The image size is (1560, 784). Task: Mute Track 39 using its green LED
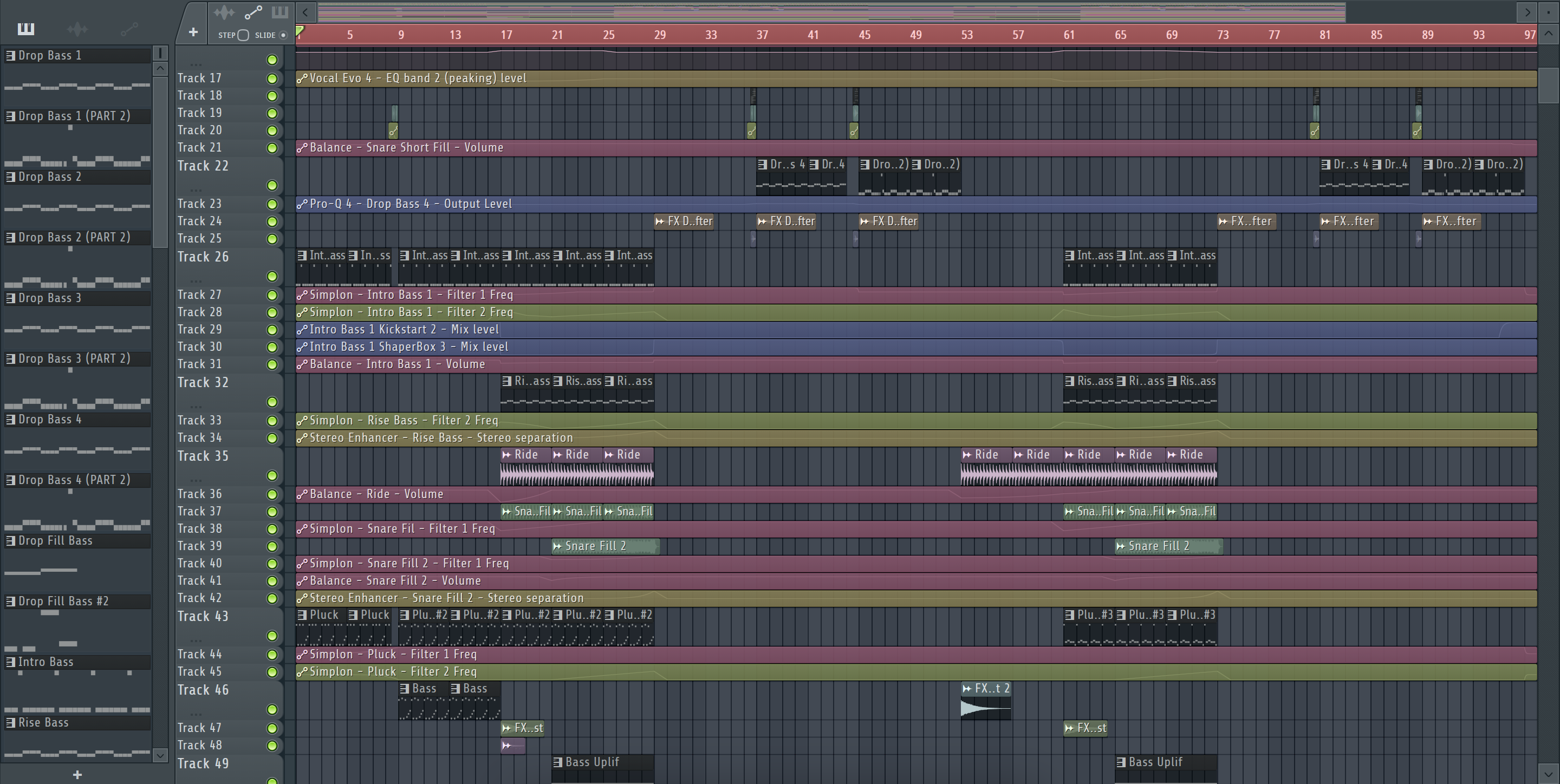pos(272,547)
